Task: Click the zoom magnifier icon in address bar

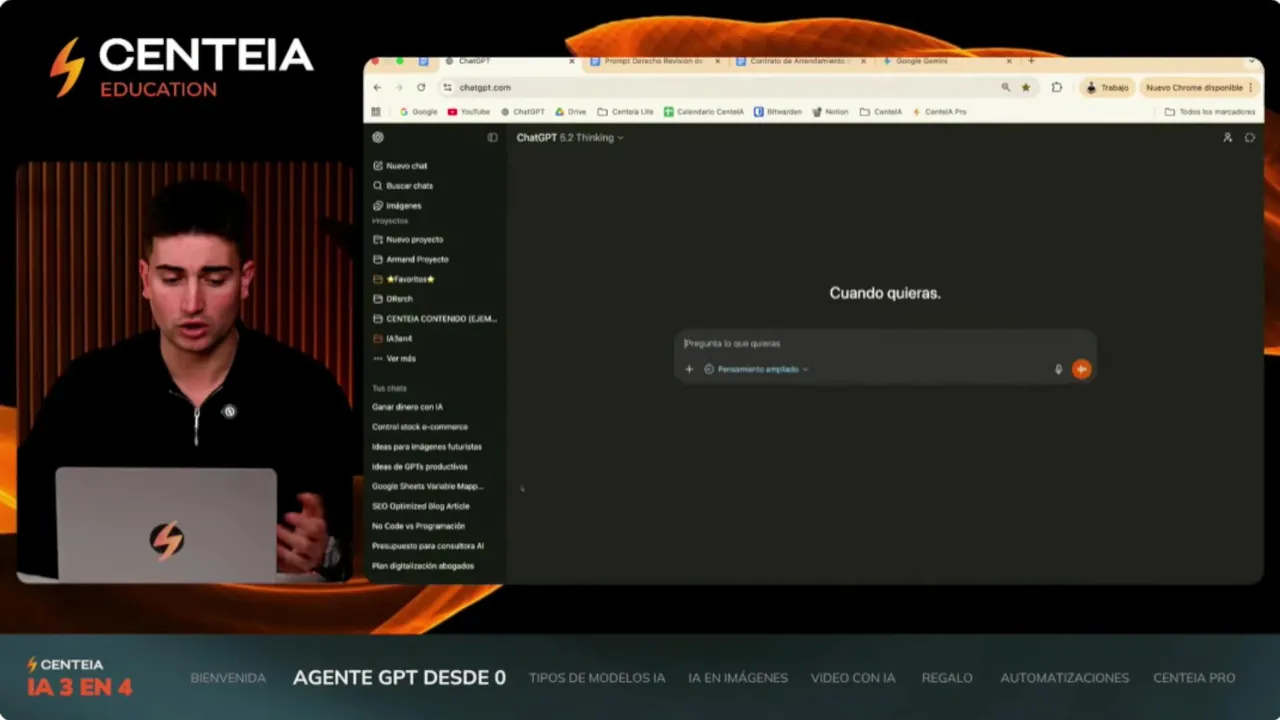Action: [1005, 88]
